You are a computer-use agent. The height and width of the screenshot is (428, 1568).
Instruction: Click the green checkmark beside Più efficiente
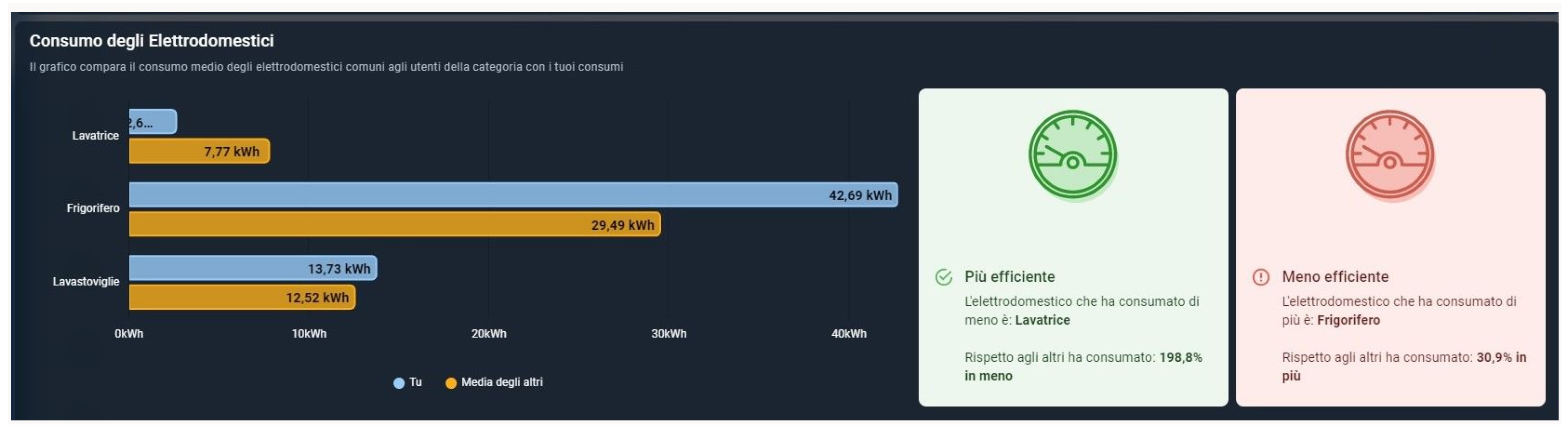coord(943,278)
